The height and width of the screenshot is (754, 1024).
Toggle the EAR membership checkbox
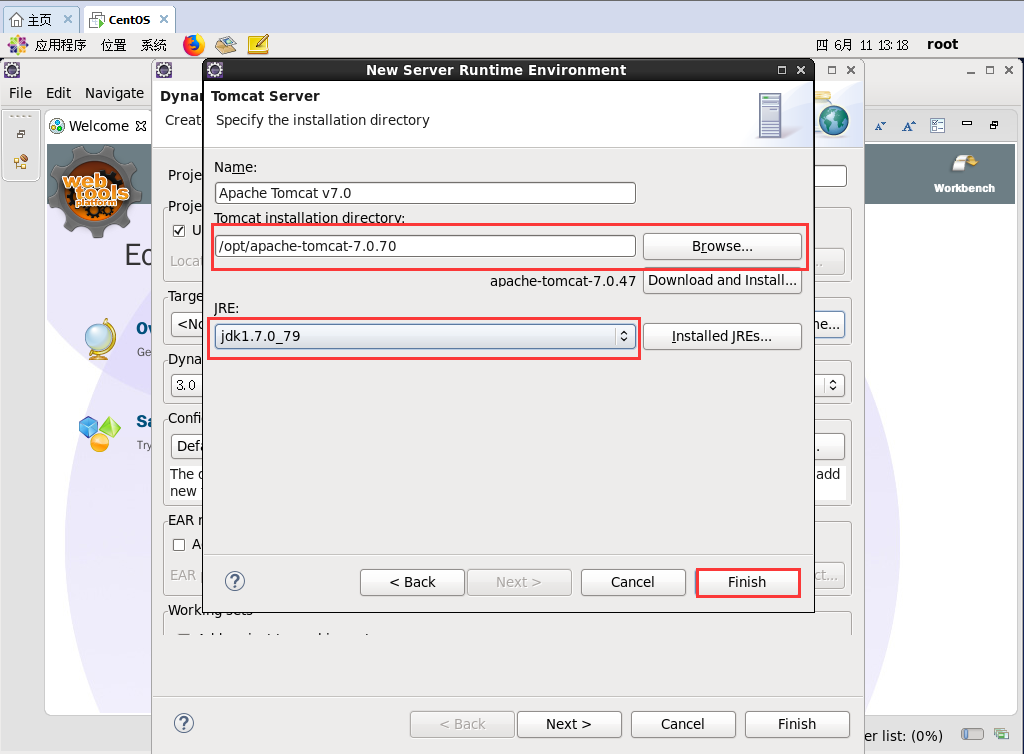pos(179,545)
